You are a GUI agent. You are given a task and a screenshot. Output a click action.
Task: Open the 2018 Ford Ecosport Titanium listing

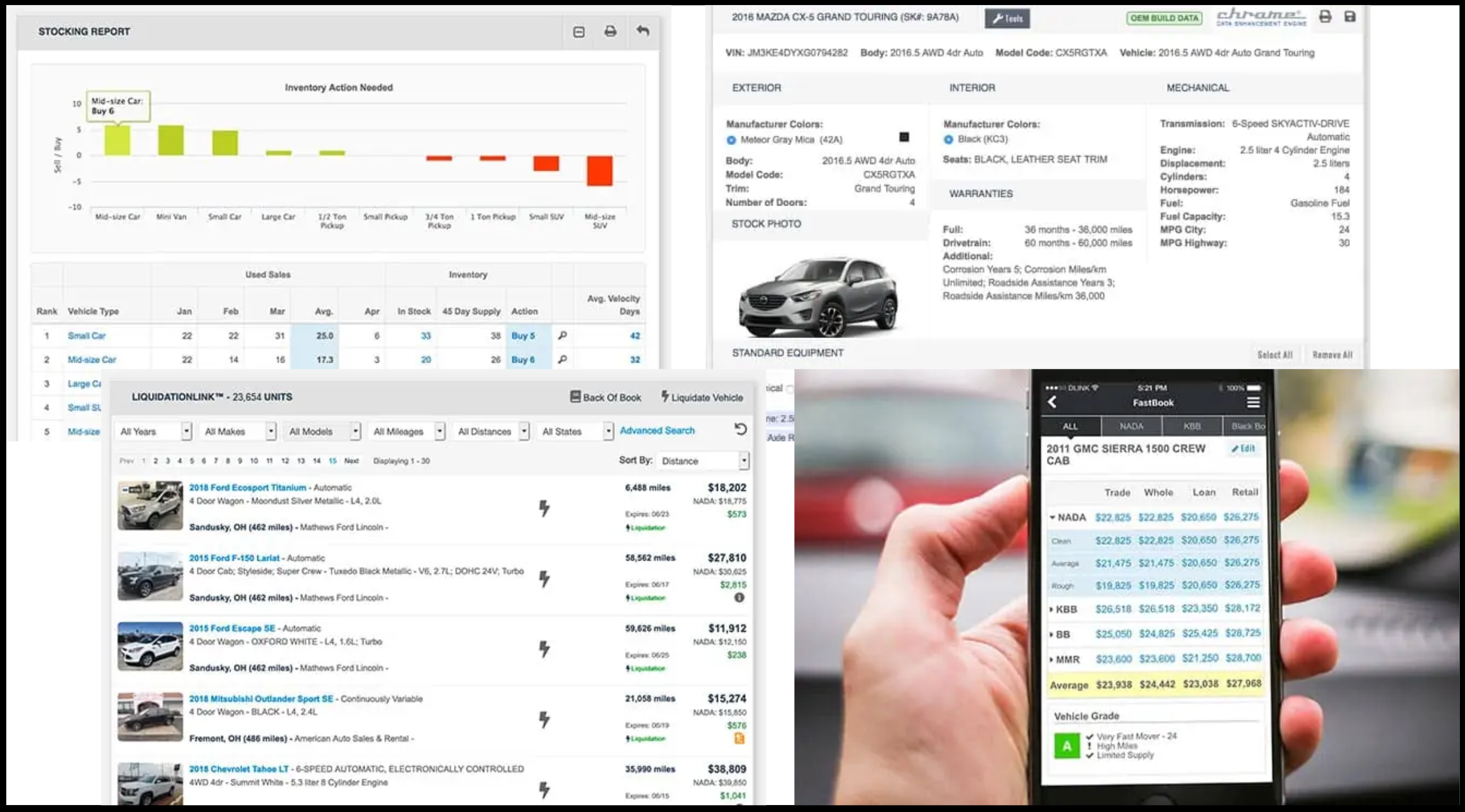(248, 488)
